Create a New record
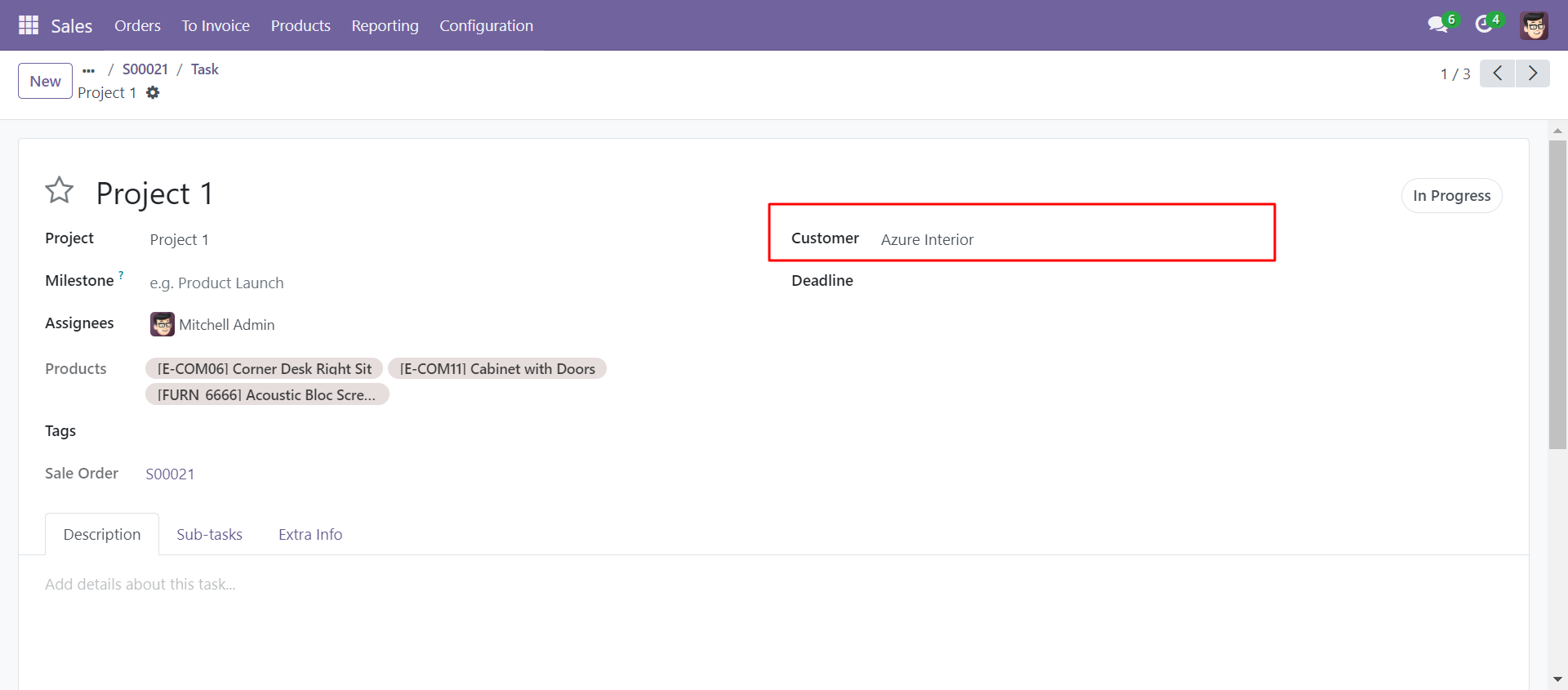 tap(46, 81)
